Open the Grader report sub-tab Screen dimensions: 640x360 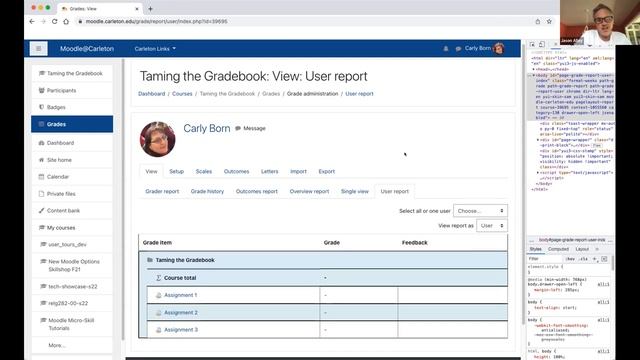[x=162, y=191]
